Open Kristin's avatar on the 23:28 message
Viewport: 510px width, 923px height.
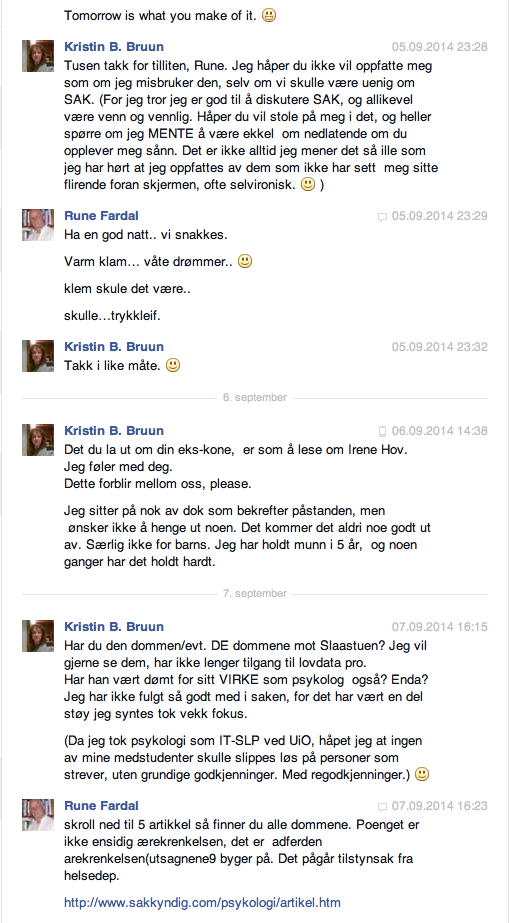[x=38, y=56]
